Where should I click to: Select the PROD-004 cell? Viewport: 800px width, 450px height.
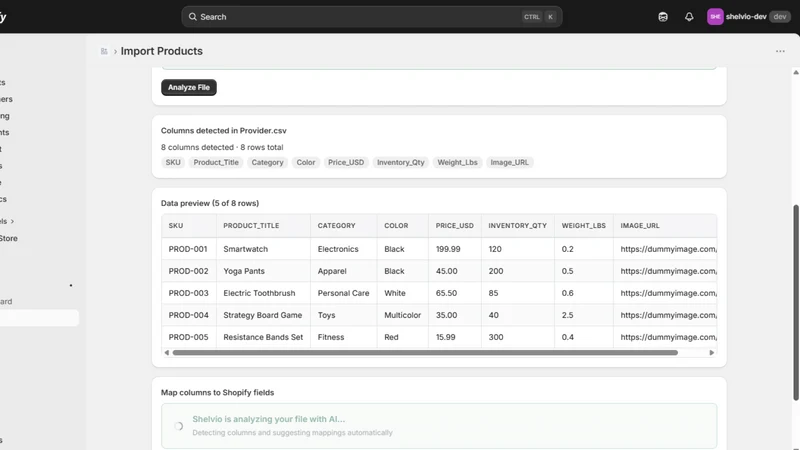click(x=188, y=315)
